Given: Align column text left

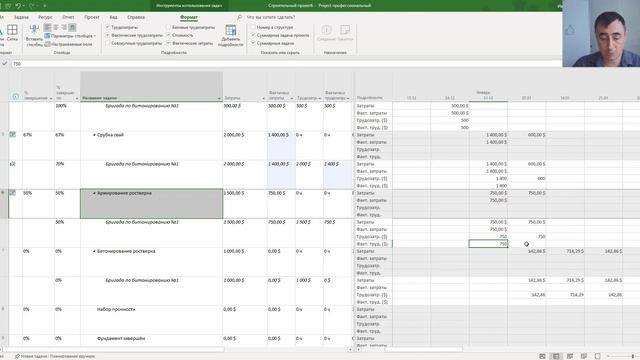Looking at the screenshot, I should click(x=48, y=27).
